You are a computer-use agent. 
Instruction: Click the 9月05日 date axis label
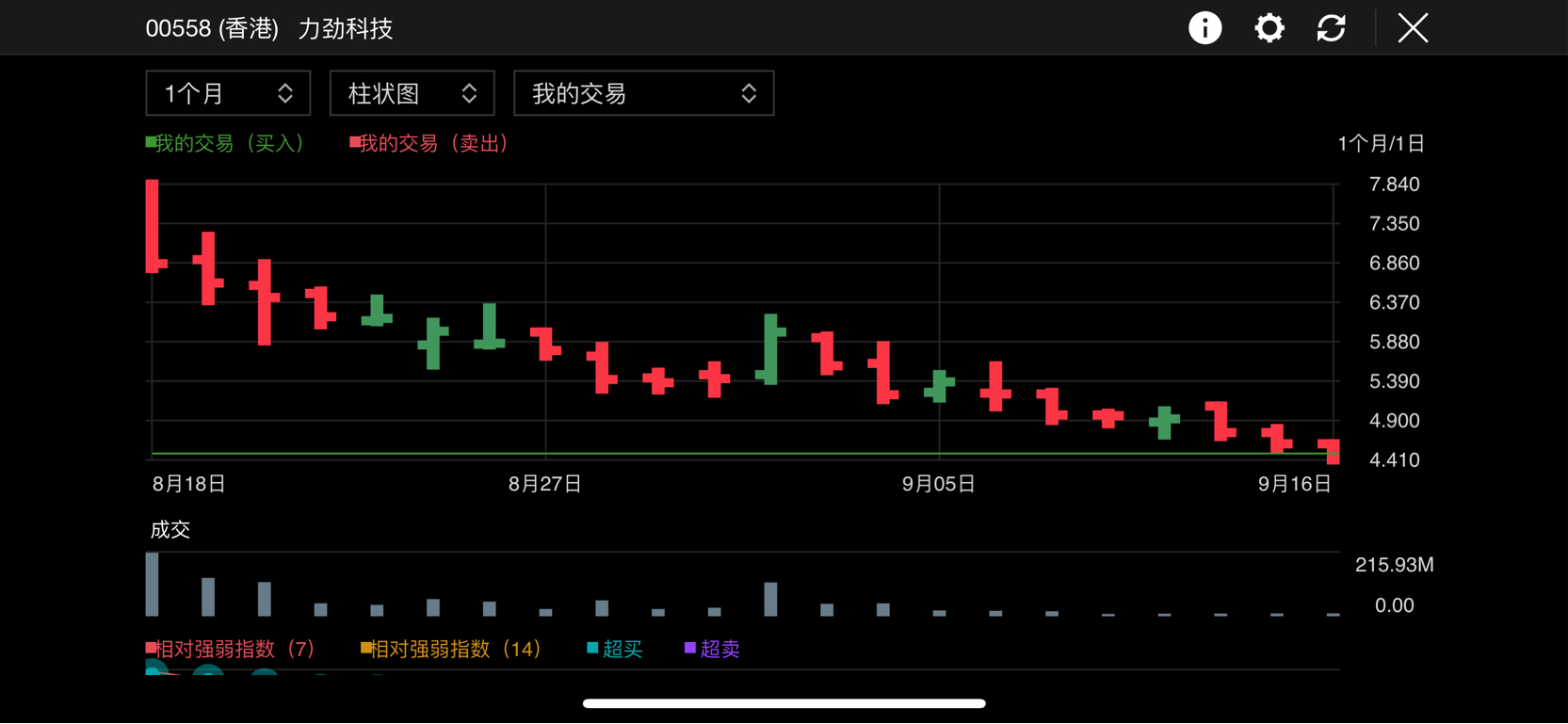[x=939, y=484]
